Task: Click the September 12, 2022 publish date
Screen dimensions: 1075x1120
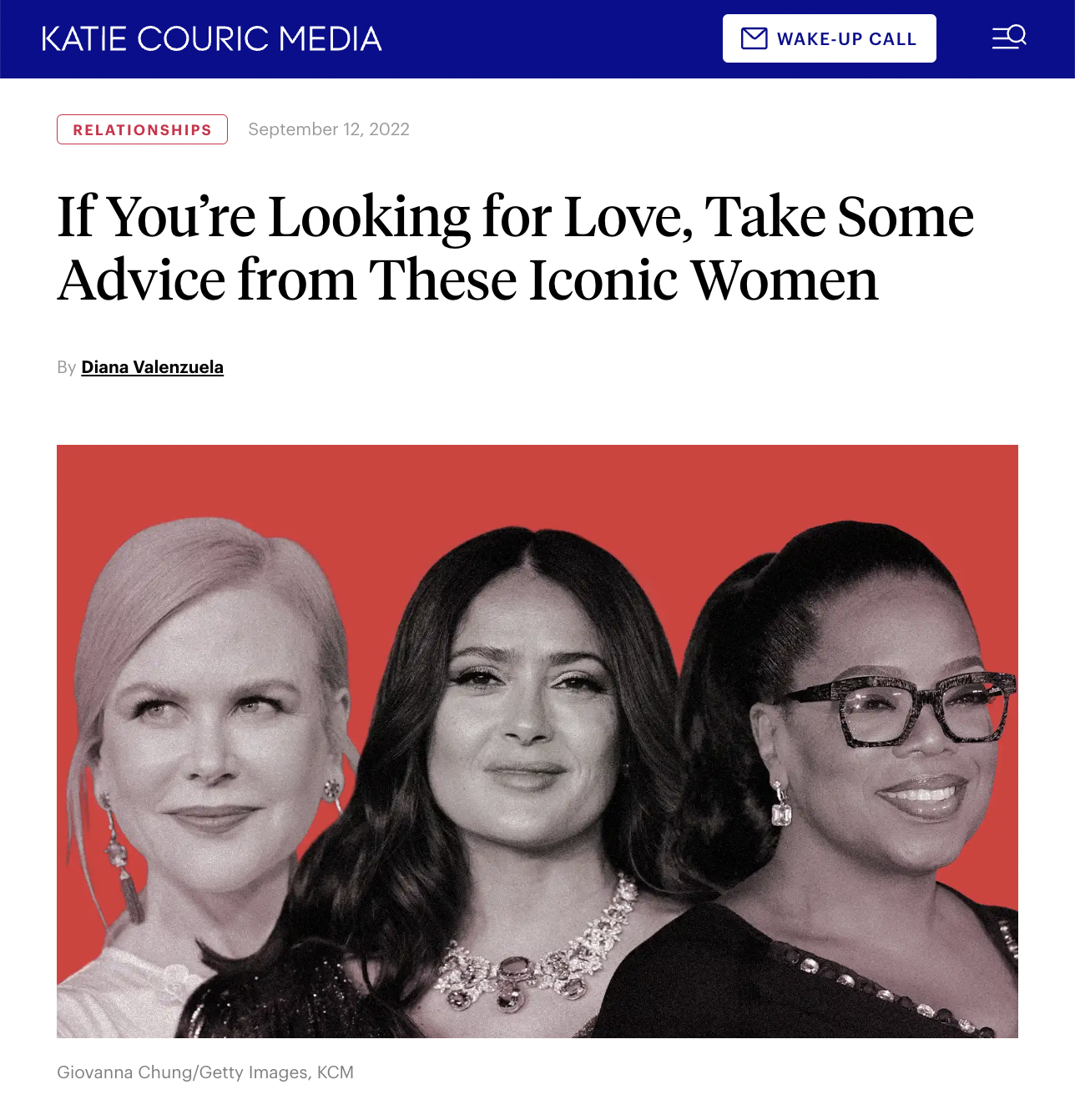Action: coord(329,129)
